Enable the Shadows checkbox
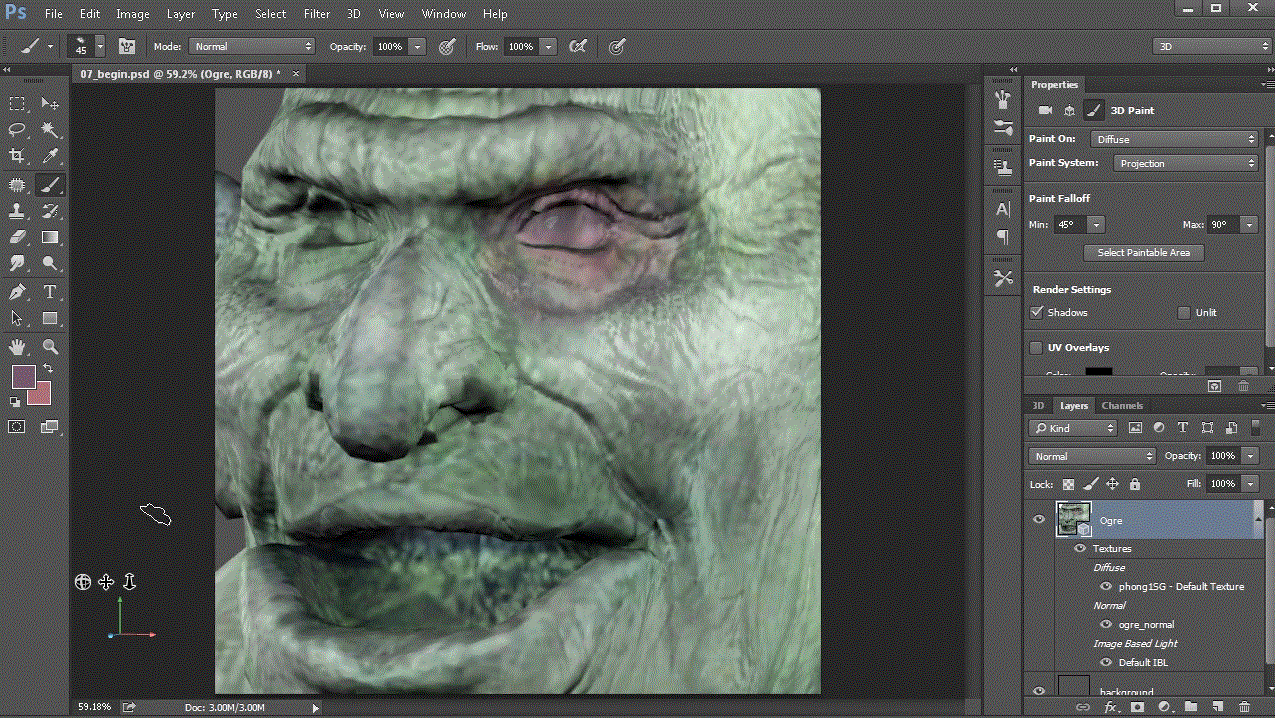This screenshot has height=718, width=1275. 1037,312
